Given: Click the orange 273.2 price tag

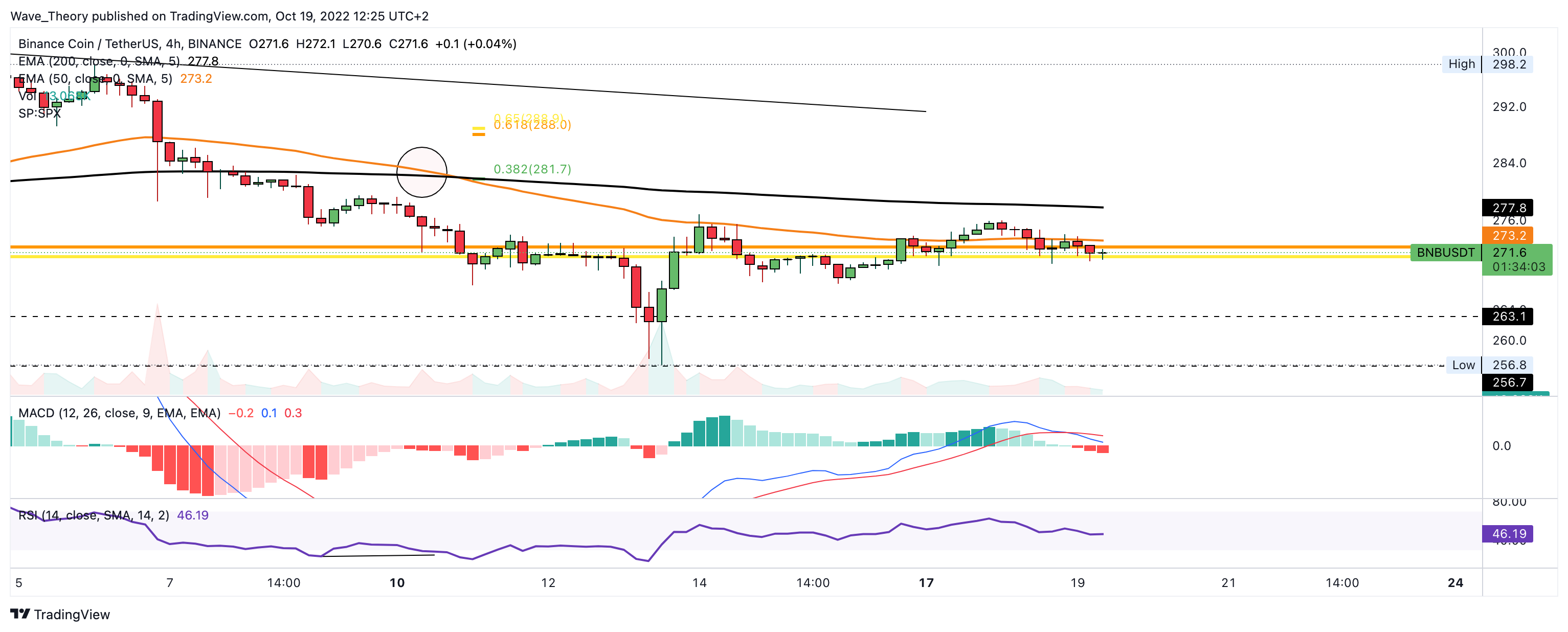Looking at the screenshot, I should coord(1508,236).
